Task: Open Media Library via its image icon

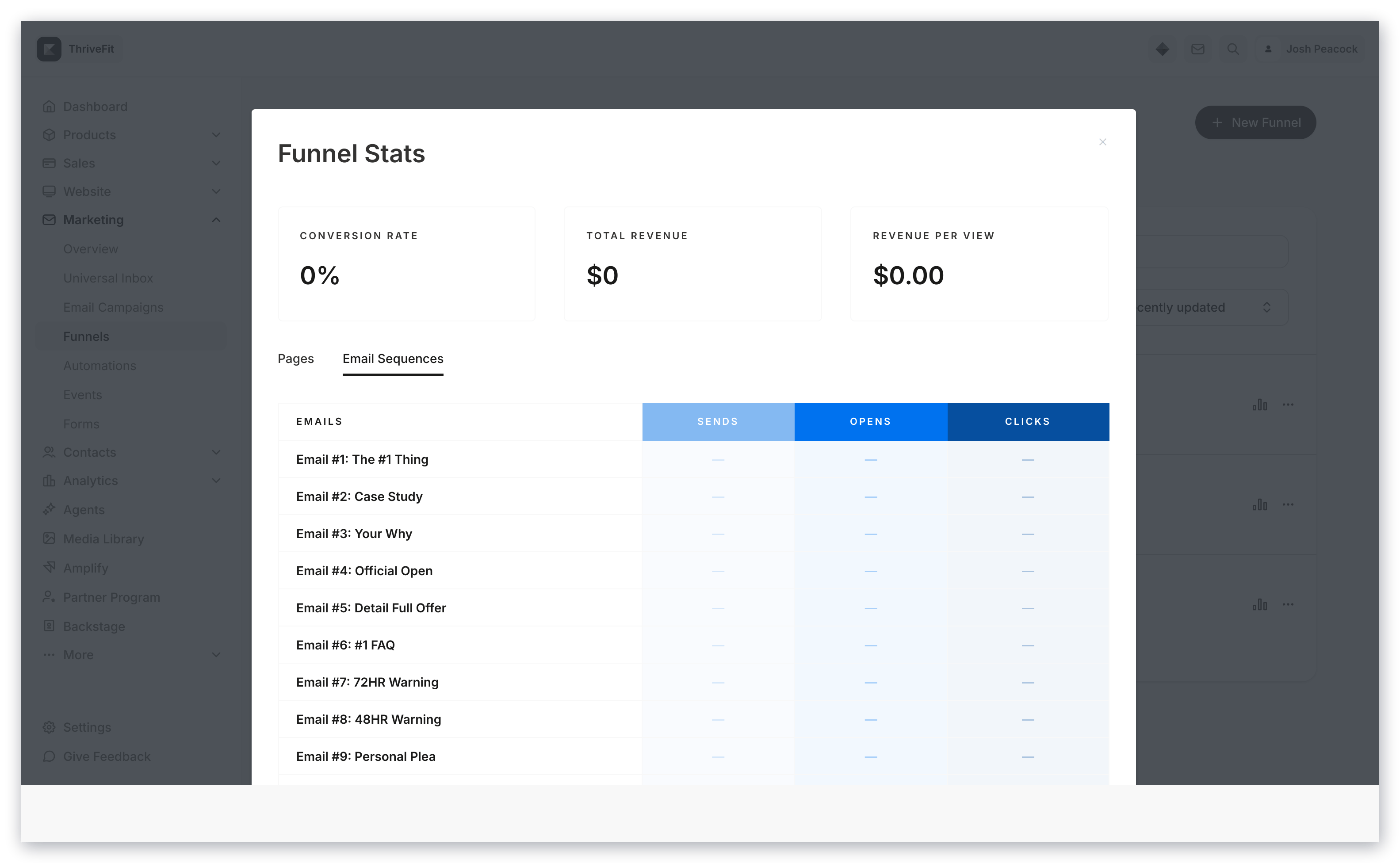Action: [x=49, y=538]
